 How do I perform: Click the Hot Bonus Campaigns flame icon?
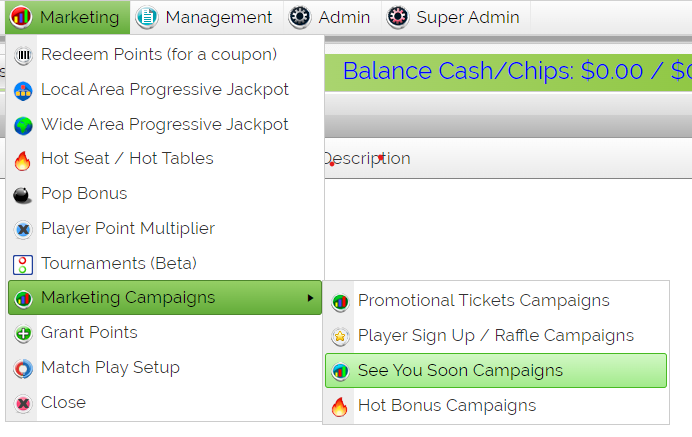click(x=339, y=407)
